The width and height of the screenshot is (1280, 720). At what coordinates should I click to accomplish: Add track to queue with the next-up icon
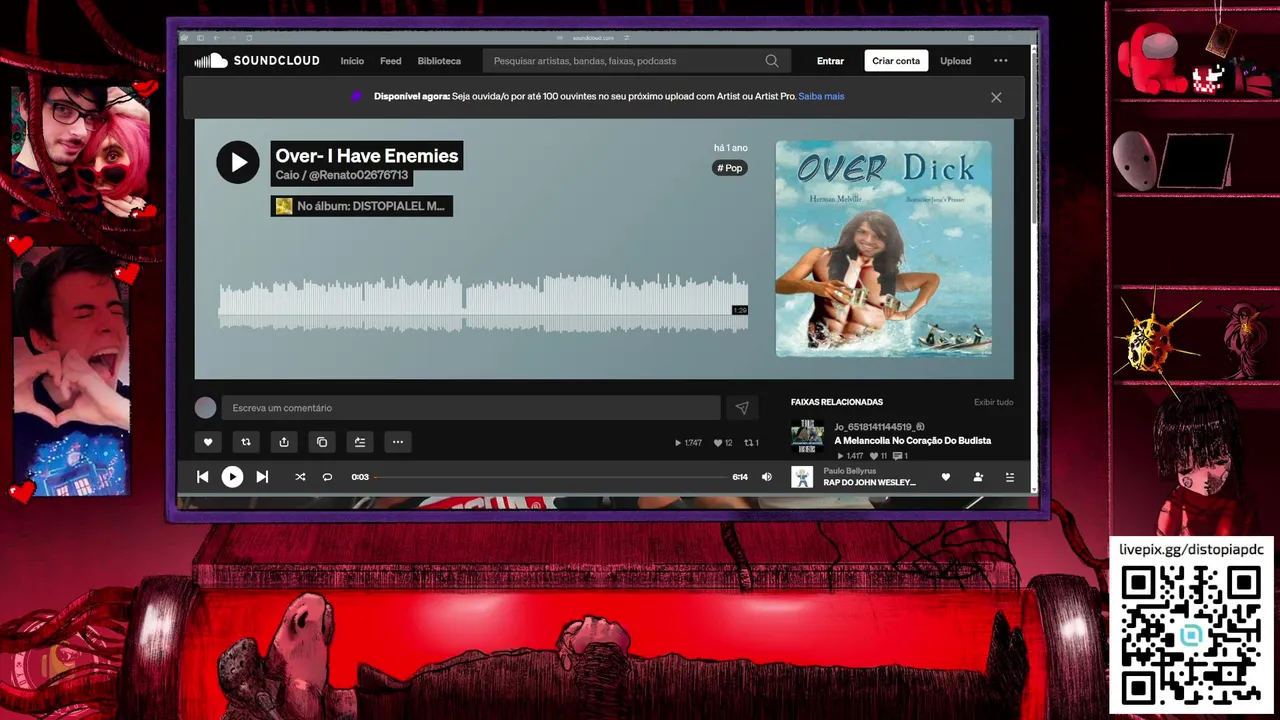(360, 442)
